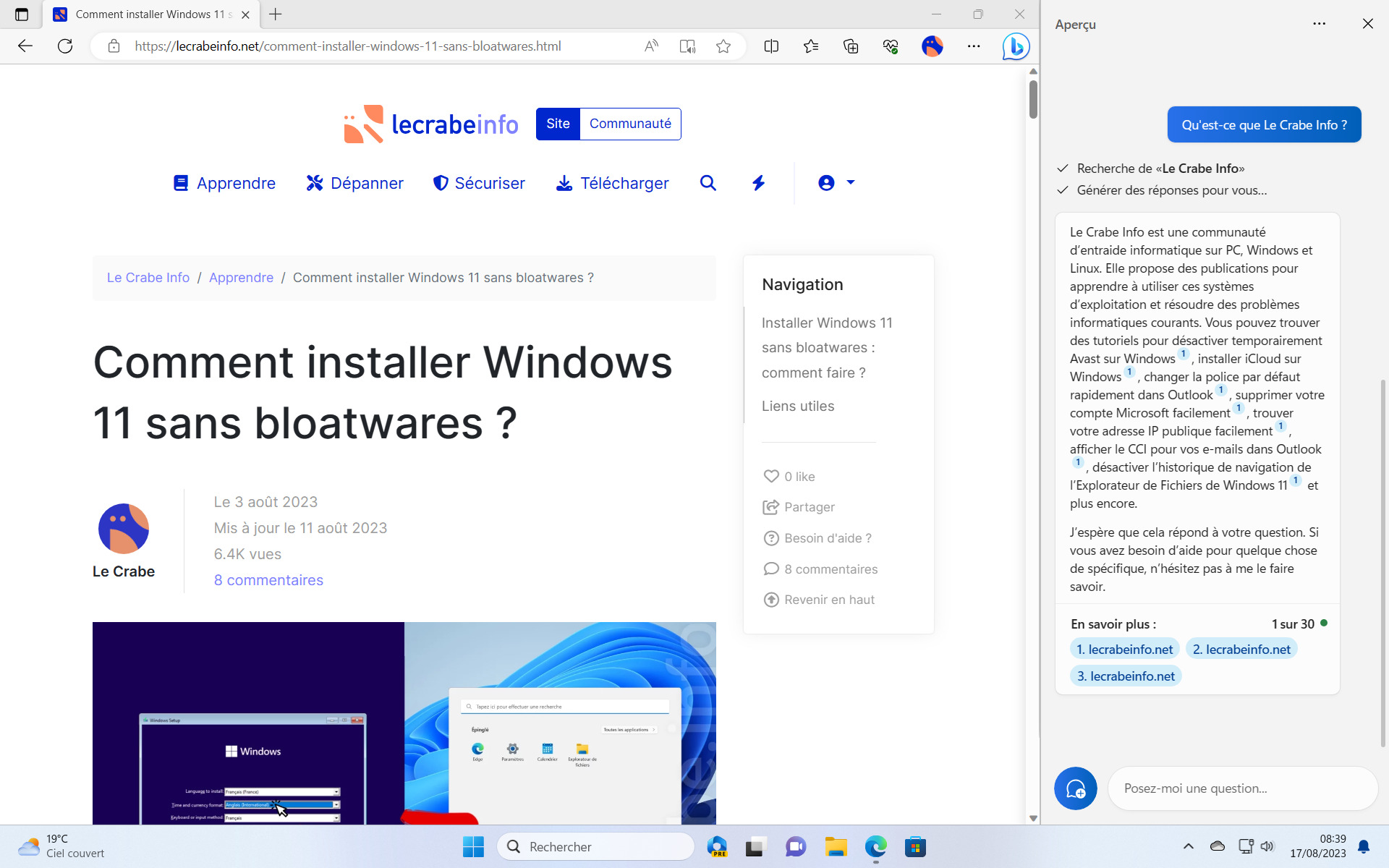This screenshot has height=868, width=1389.
Task: Open a new tab
Action: (x=276, y=14)
